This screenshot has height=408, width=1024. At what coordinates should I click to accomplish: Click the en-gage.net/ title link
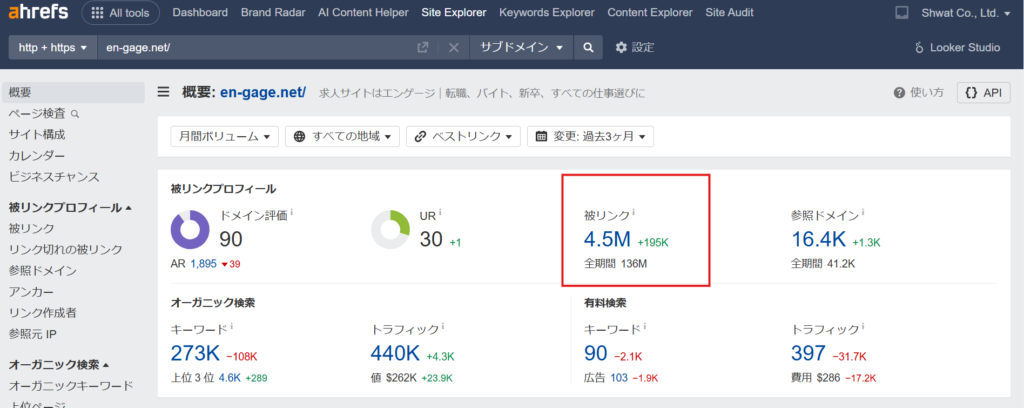tap(263, 93)
